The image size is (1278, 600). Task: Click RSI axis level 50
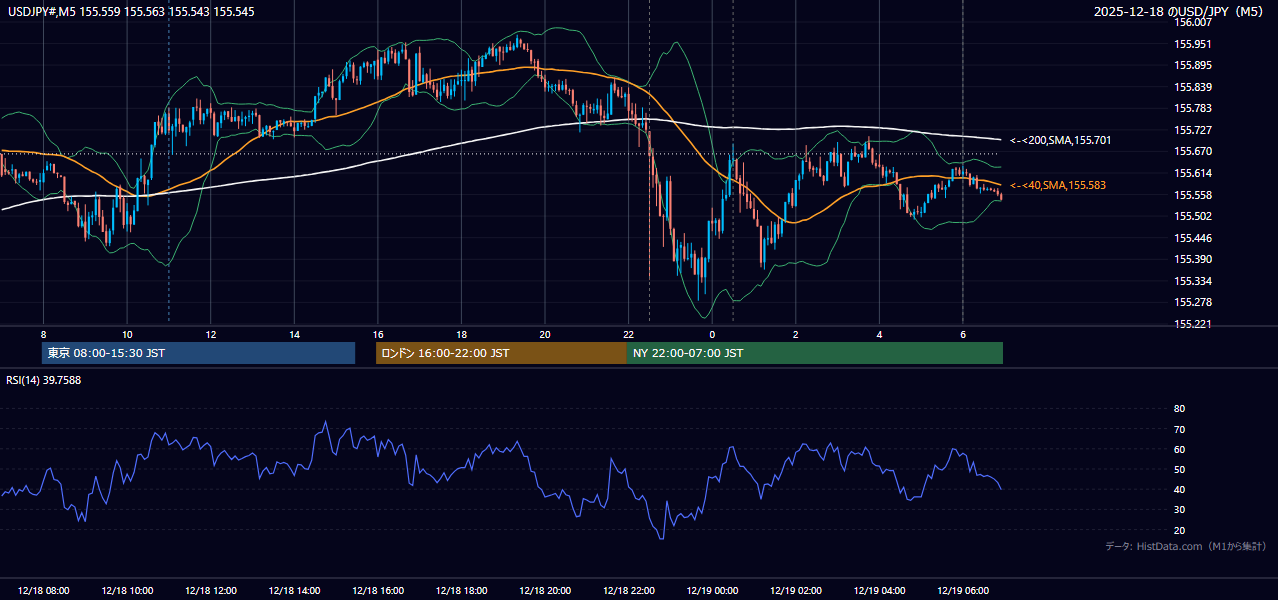pos(1179,469)
